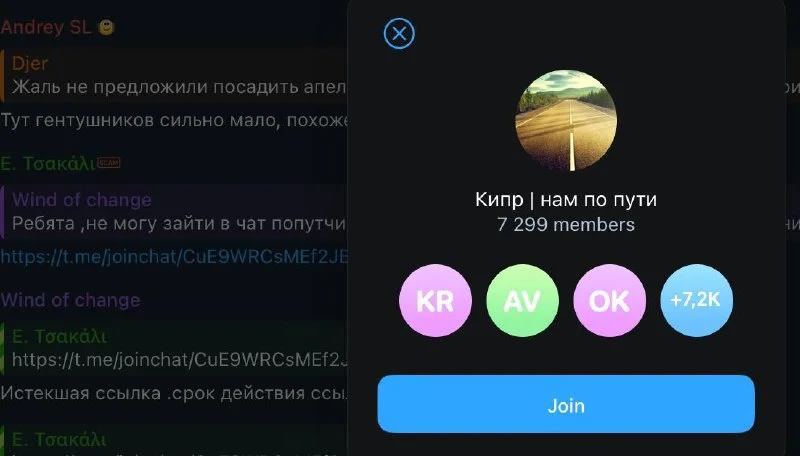This screenshot has width=800, height=456.
Task: Open the blue t.me/joinchat link
Action: (174, 257)
